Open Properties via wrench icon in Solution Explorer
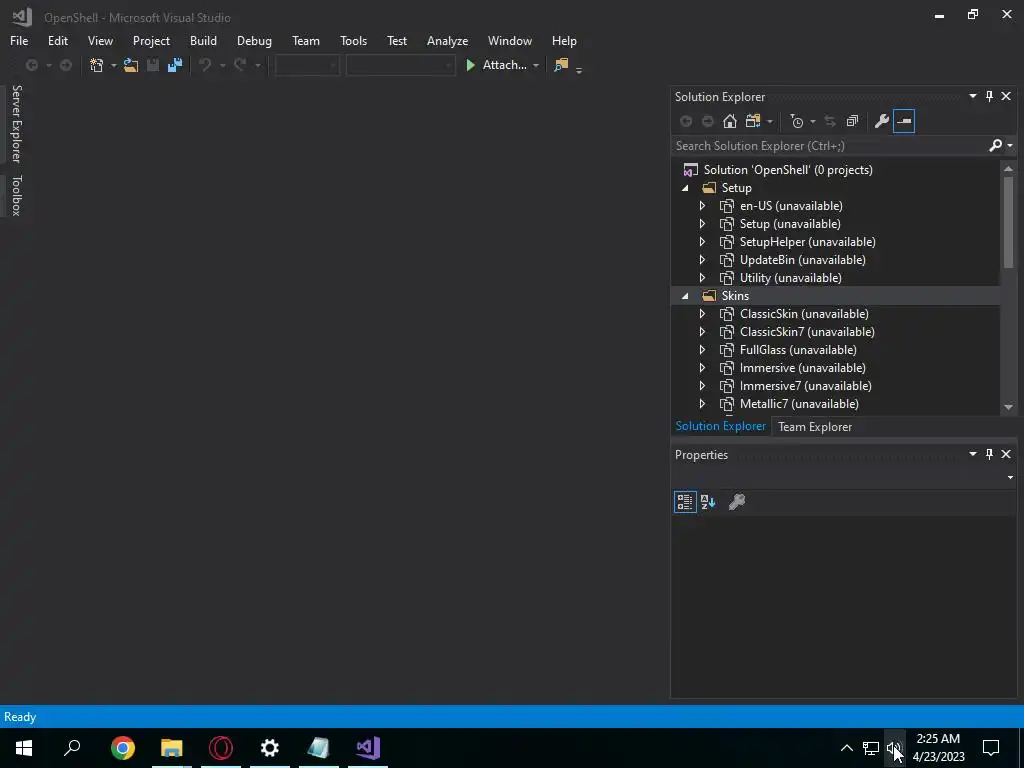 882,121
